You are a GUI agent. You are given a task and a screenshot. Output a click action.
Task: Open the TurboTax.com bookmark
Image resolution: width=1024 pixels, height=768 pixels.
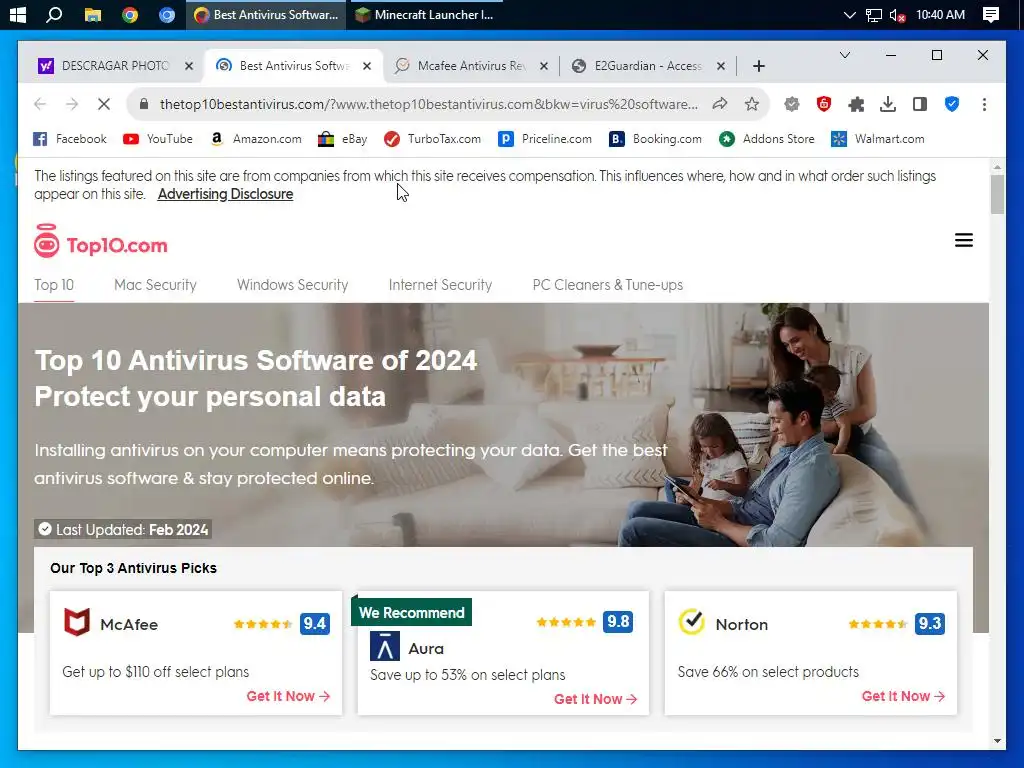[432, 139]
